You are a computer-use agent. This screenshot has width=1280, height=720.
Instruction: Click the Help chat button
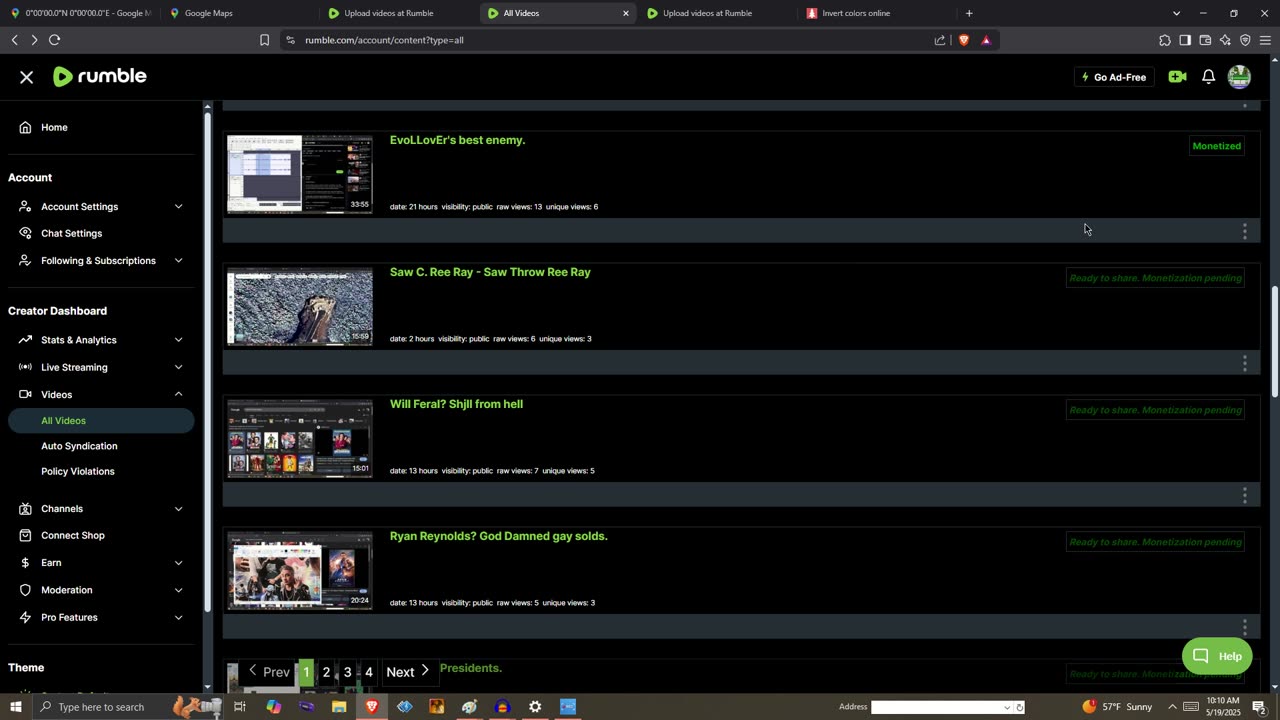(x=1217, y=656)
